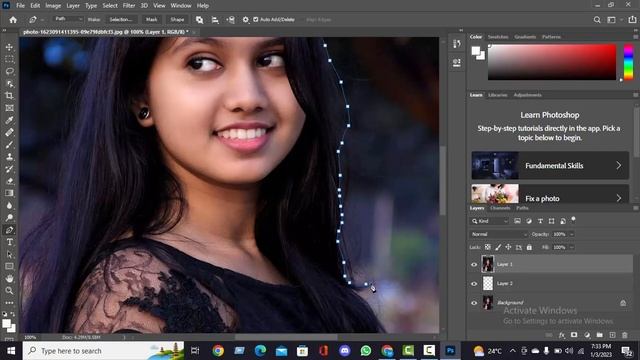Add layer style fx icon

562,335
